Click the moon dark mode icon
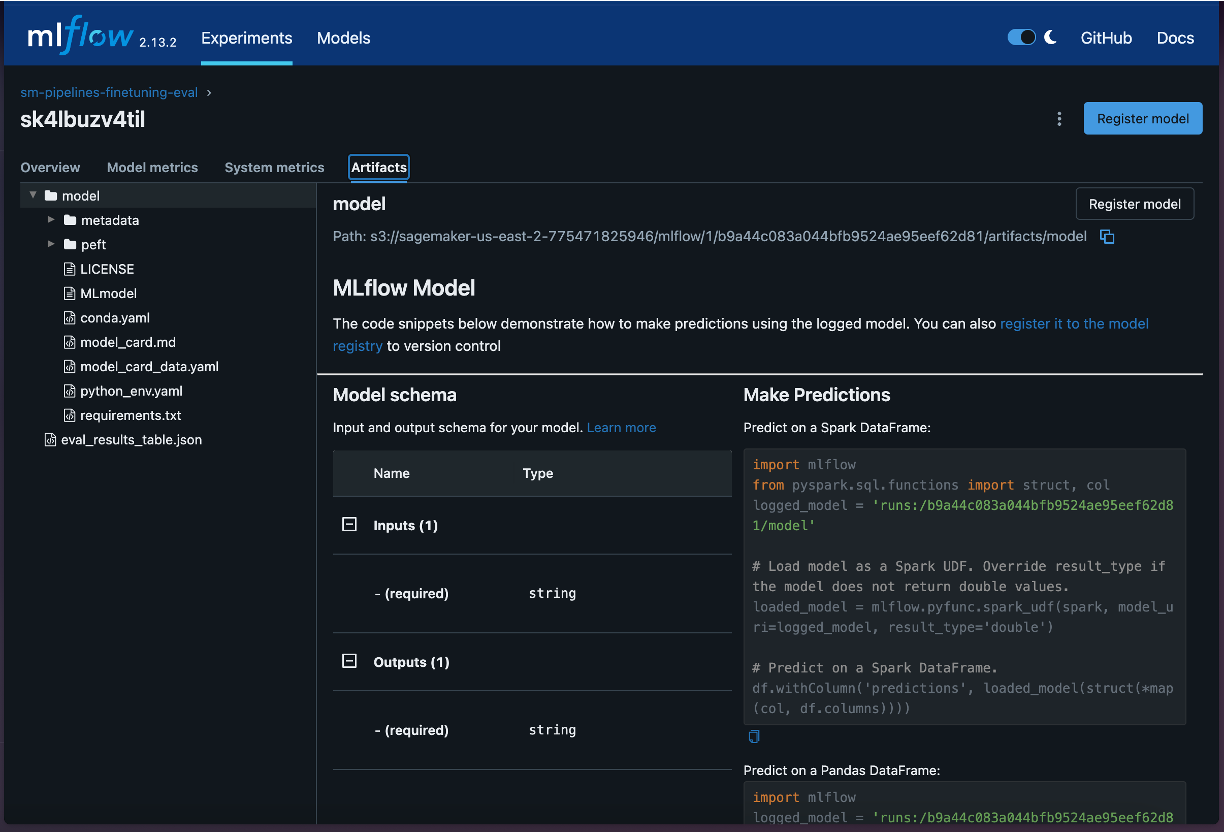Viewport: 1224px width, 832px height. click(x=1050, y=38)
